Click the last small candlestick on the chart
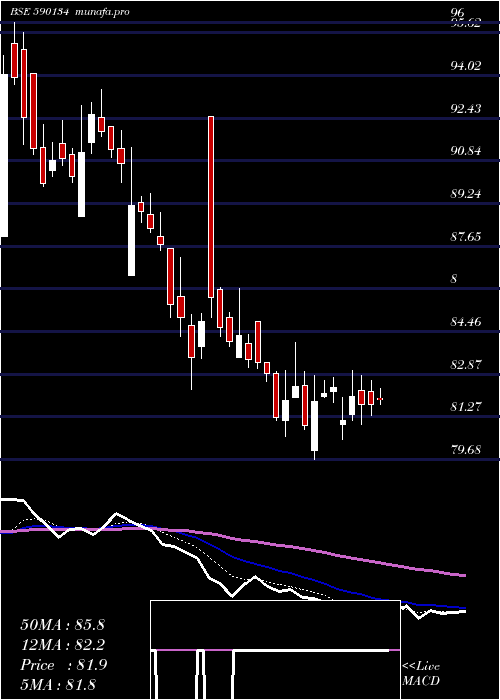Viewport: 500px width, 700px height. pos(380,398)
